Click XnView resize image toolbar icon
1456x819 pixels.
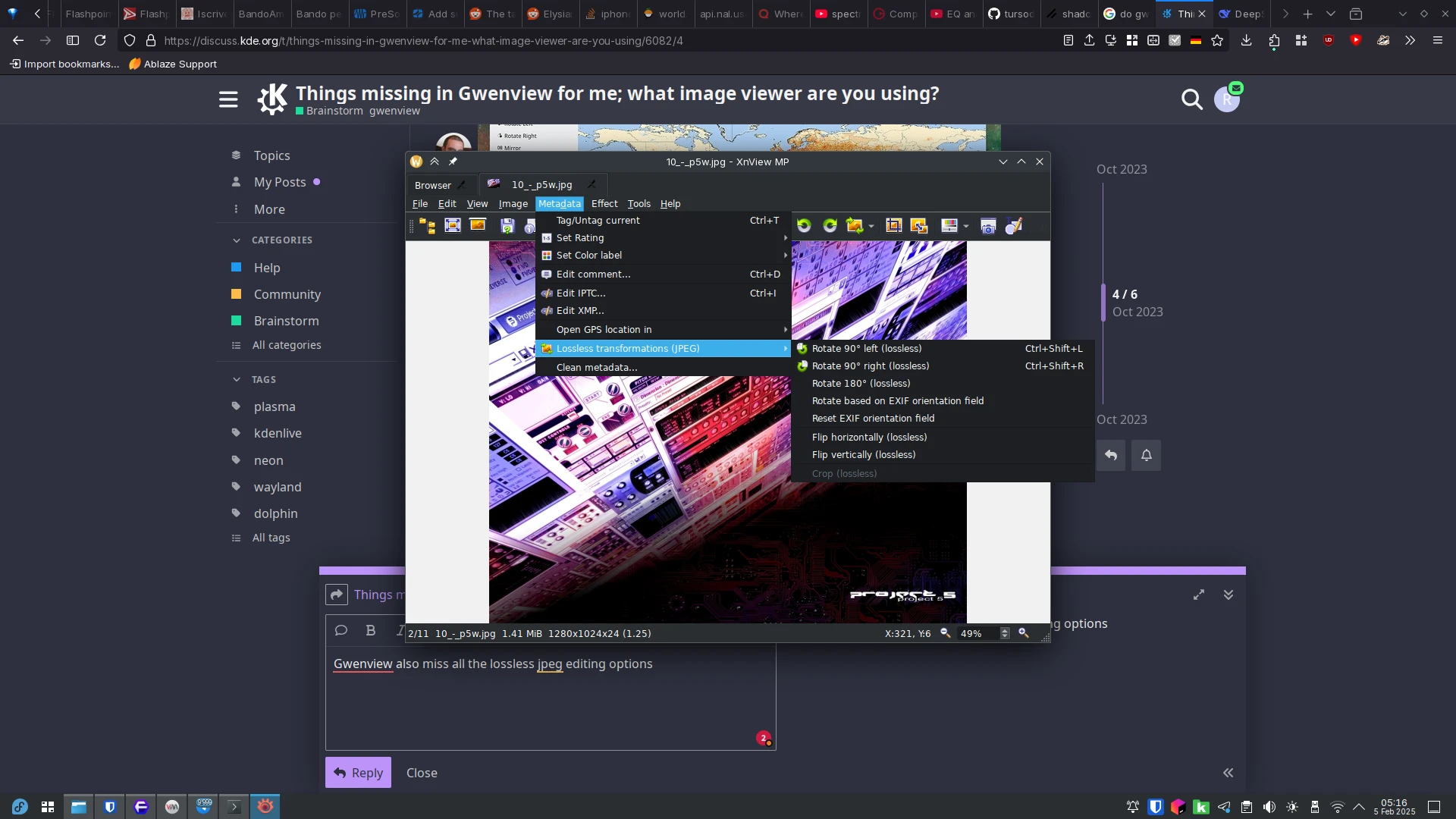pyautogui.click(x=918, y=225)
